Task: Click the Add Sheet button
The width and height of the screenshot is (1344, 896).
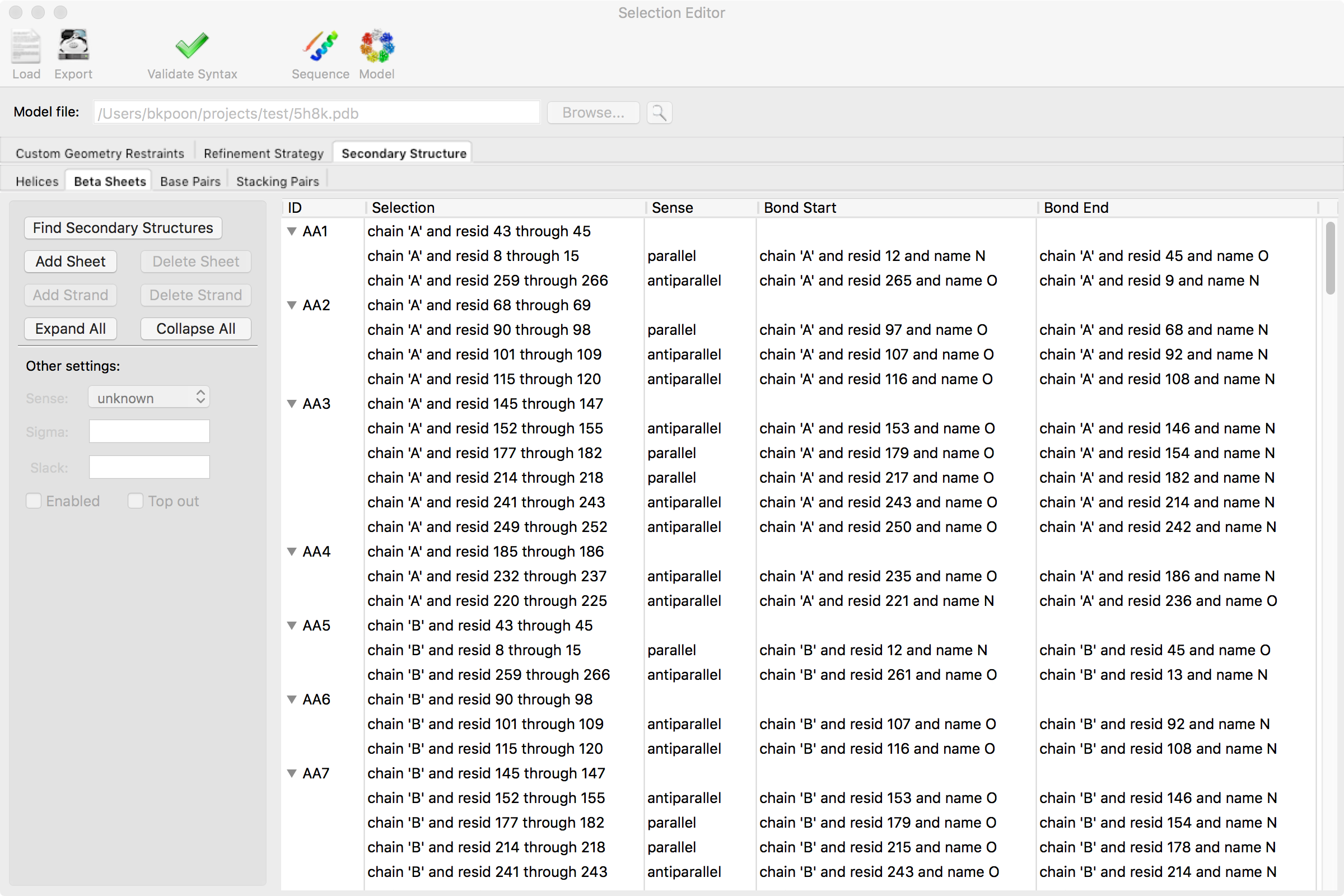Action: coord(71,261)
